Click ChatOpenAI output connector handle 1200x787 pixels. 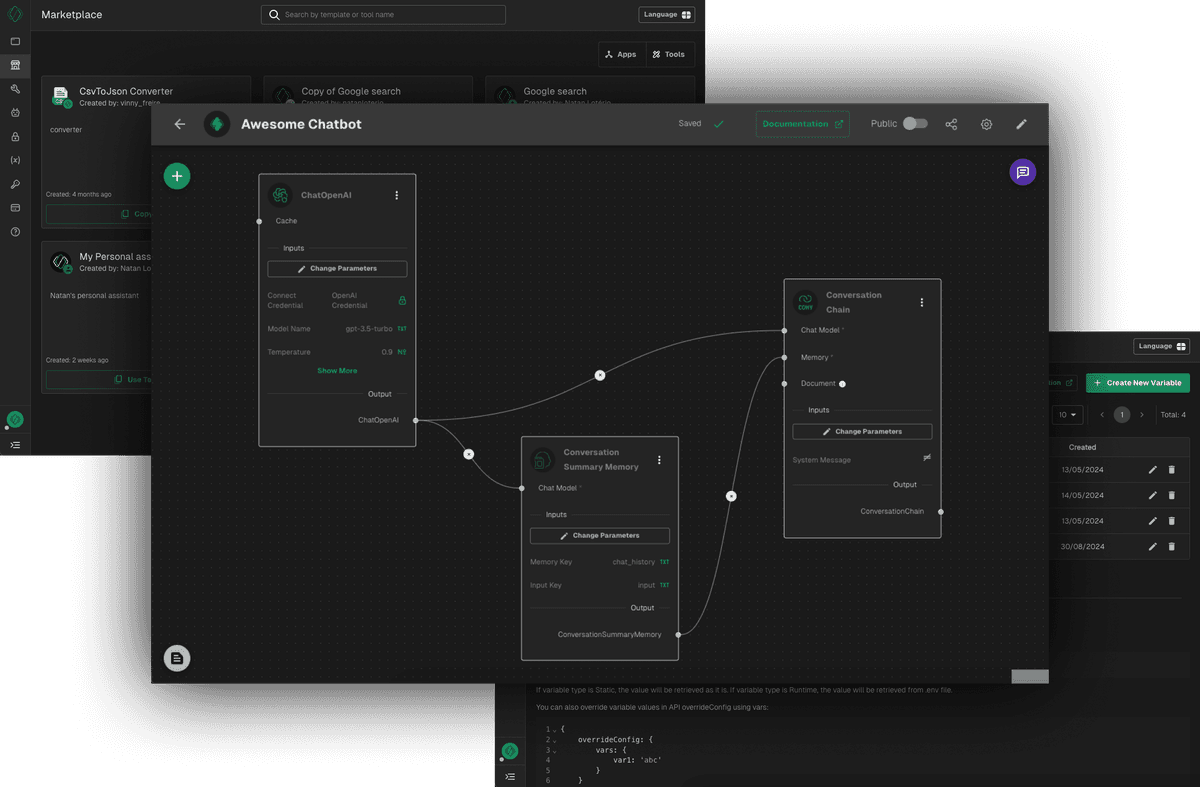[x=416, y=420]
